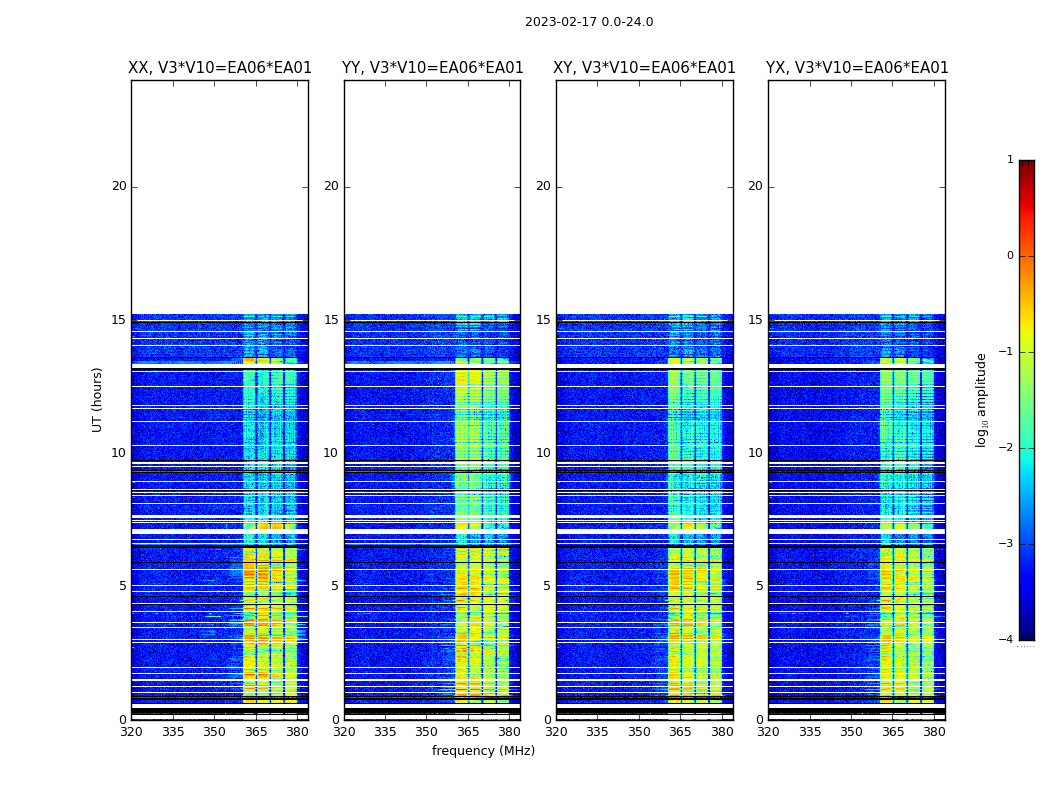
Task: Select the YY polarization panel title
Action: point(432,68)
